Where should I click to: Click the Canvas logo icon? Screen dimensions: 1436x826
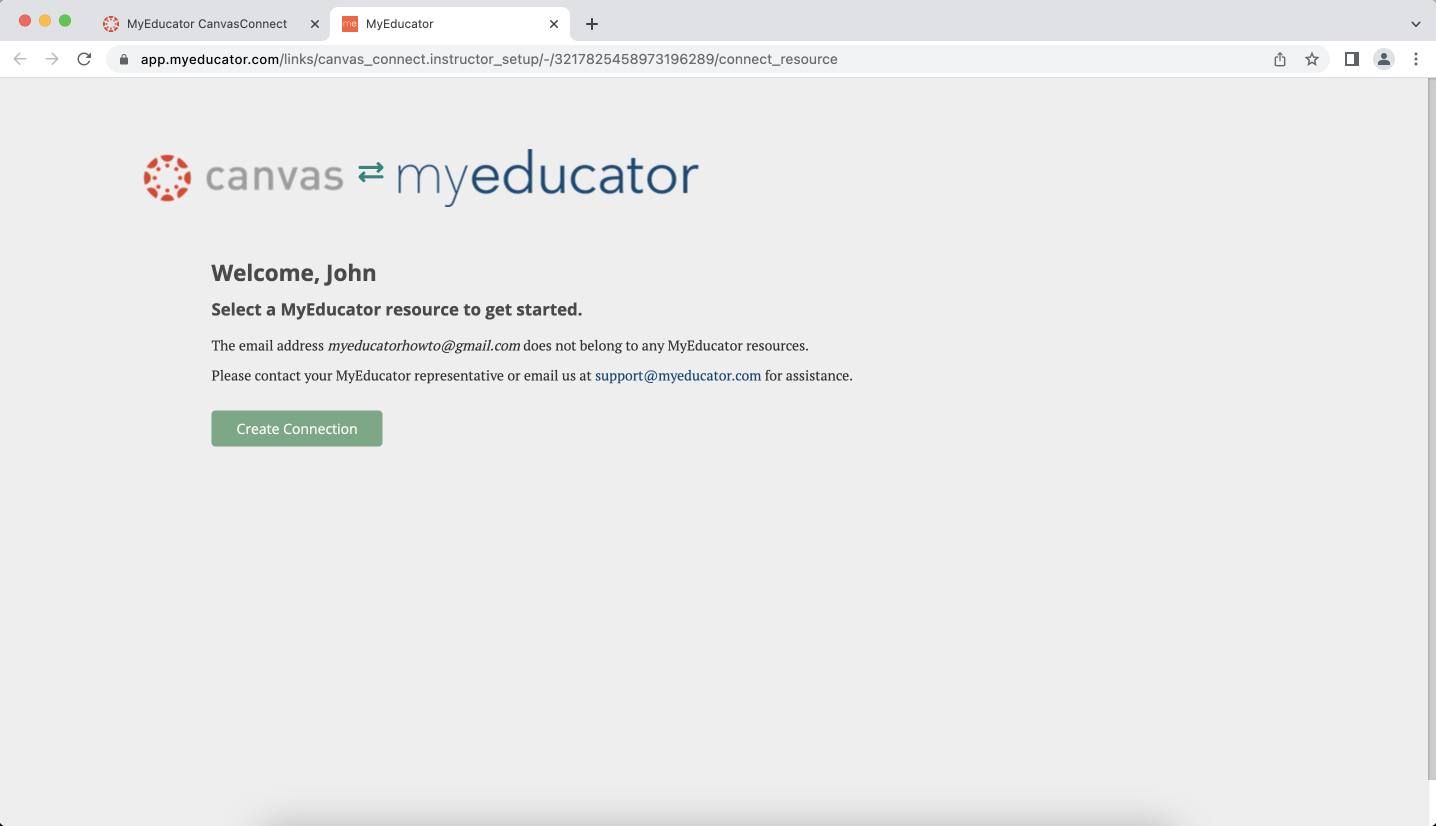point(167,178)
